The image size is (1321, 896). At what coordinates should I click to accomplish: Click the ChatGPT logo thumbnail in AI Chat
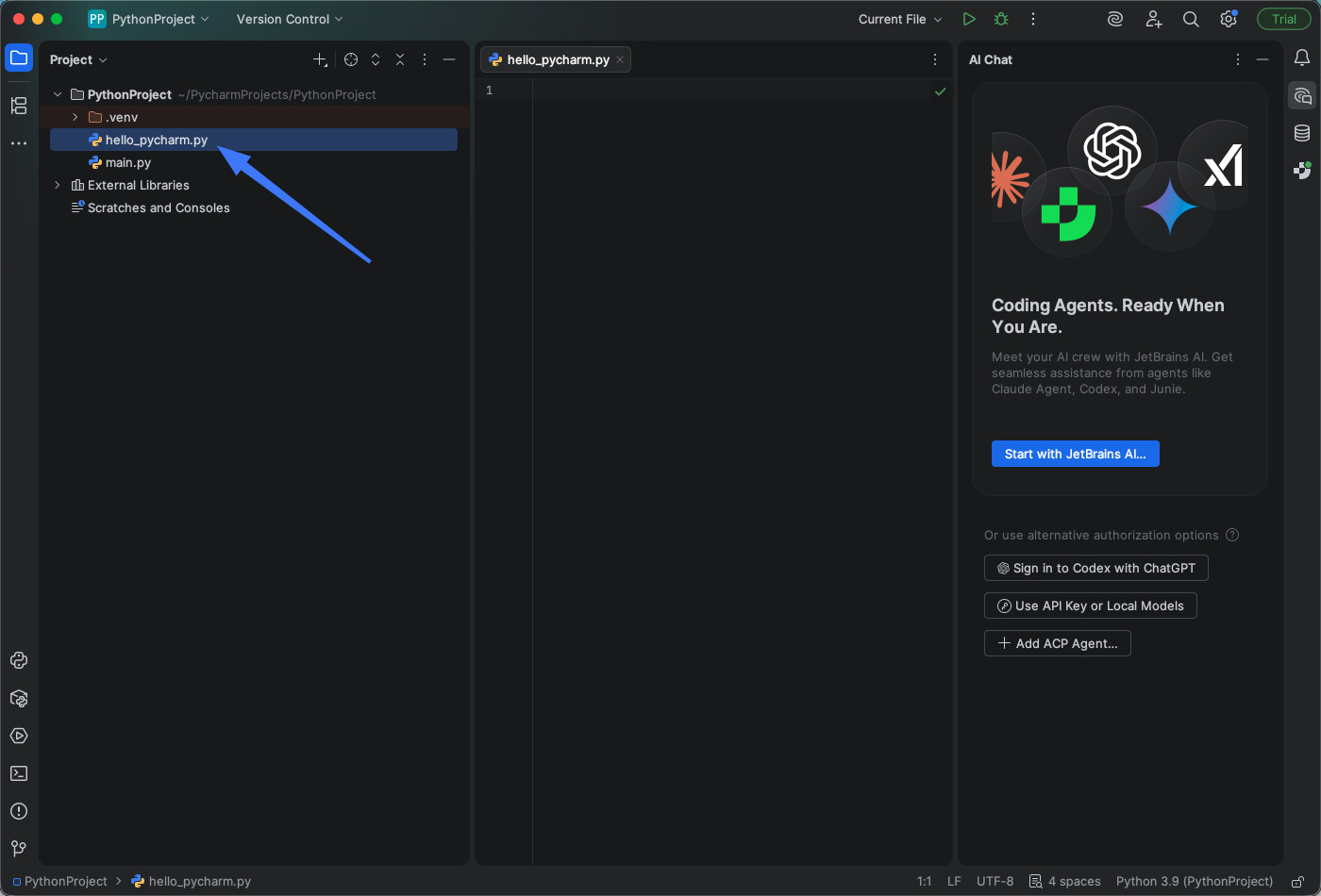coord(1112,150)
